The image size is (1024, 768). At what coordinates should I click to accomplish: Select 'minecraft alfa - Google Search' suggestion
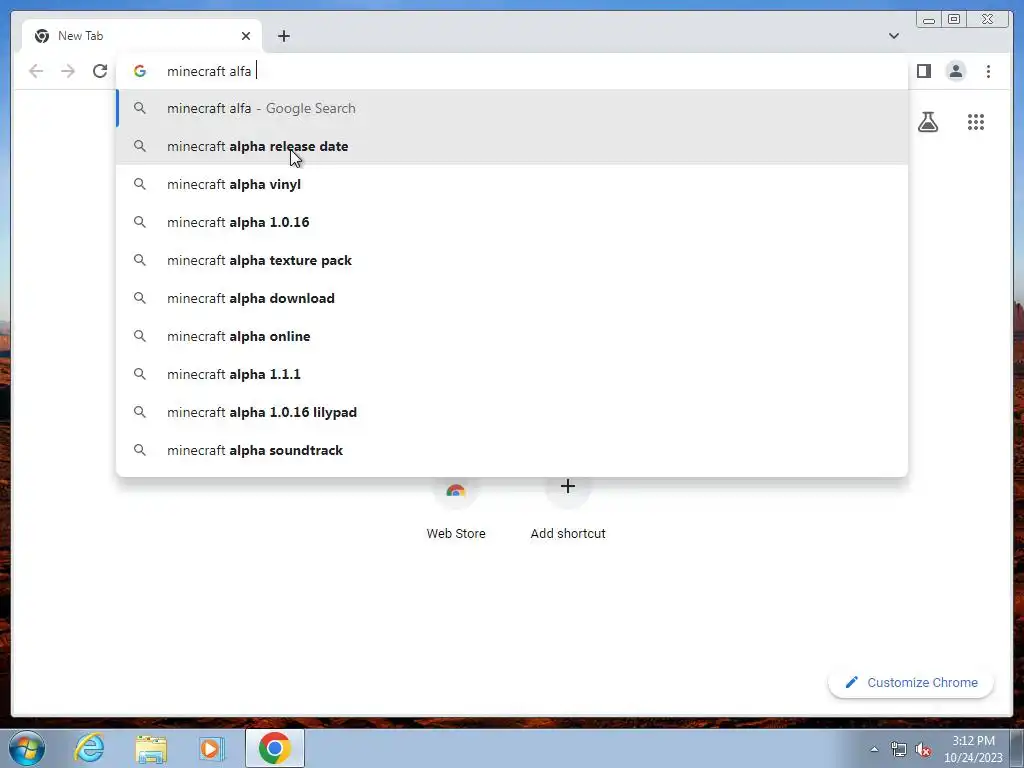pyautogui.click(x=512, y=108)
